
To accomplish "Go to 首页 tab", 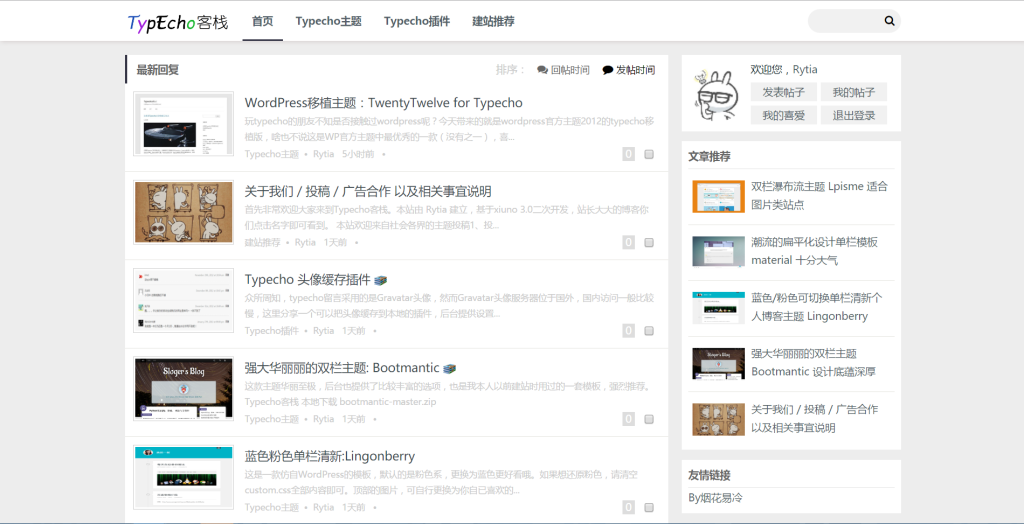I will pos(263,21).
